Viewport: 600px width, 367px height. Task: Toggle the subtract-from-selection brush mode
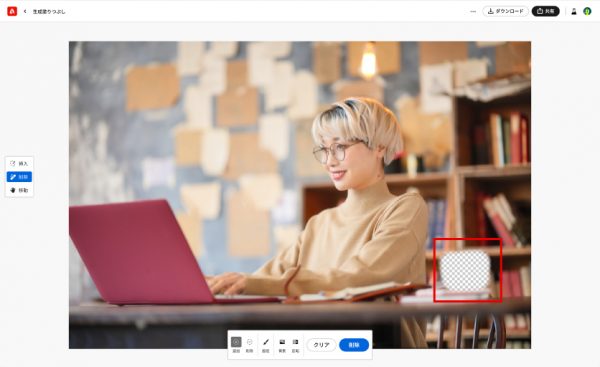pos(249,344)
